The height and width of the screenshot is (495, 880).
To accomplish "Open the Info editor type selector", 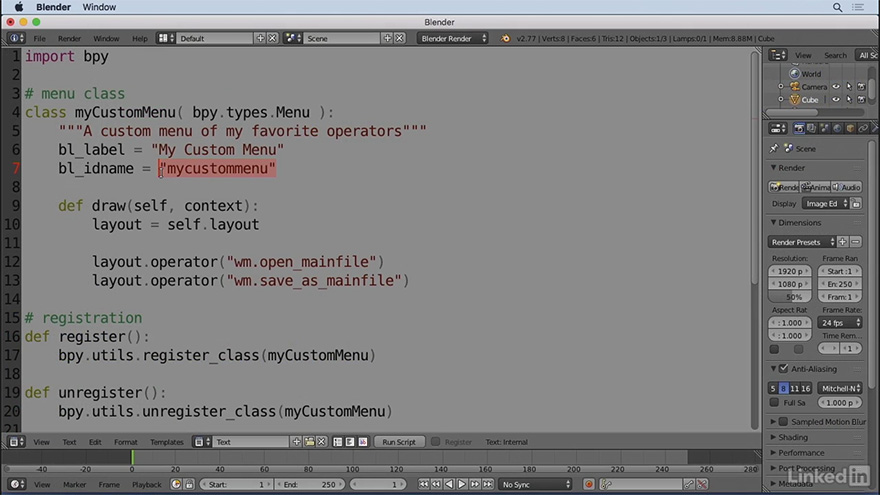I will (x=16, y=38).
